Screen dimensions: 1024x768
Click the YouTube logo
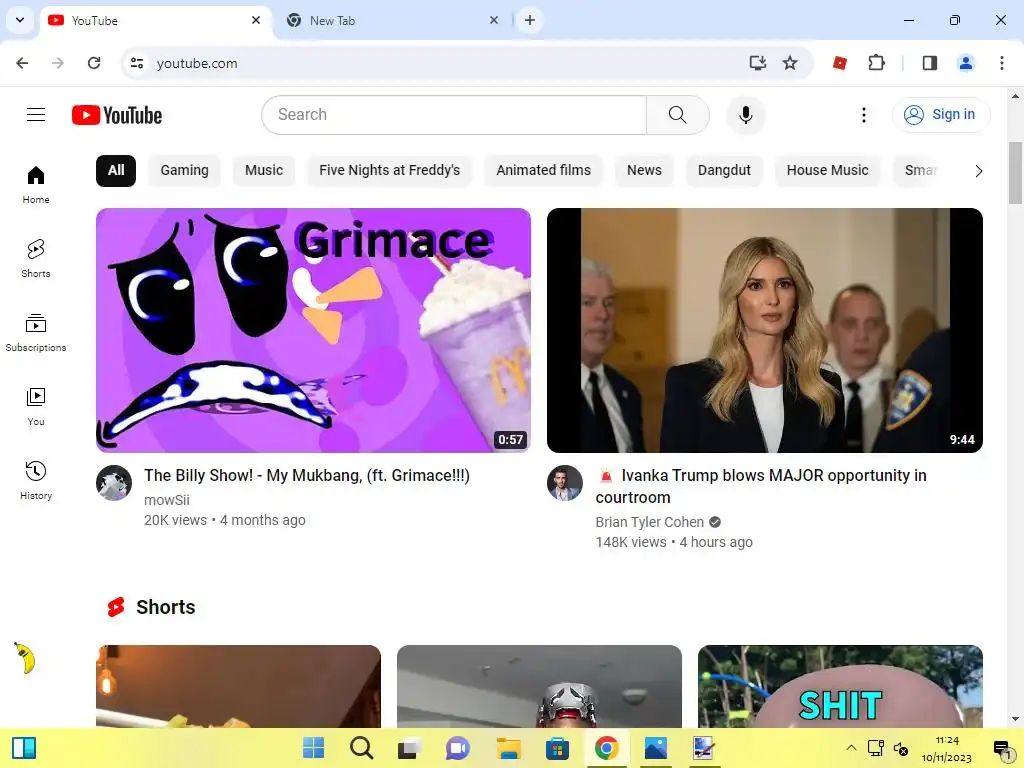117,115
